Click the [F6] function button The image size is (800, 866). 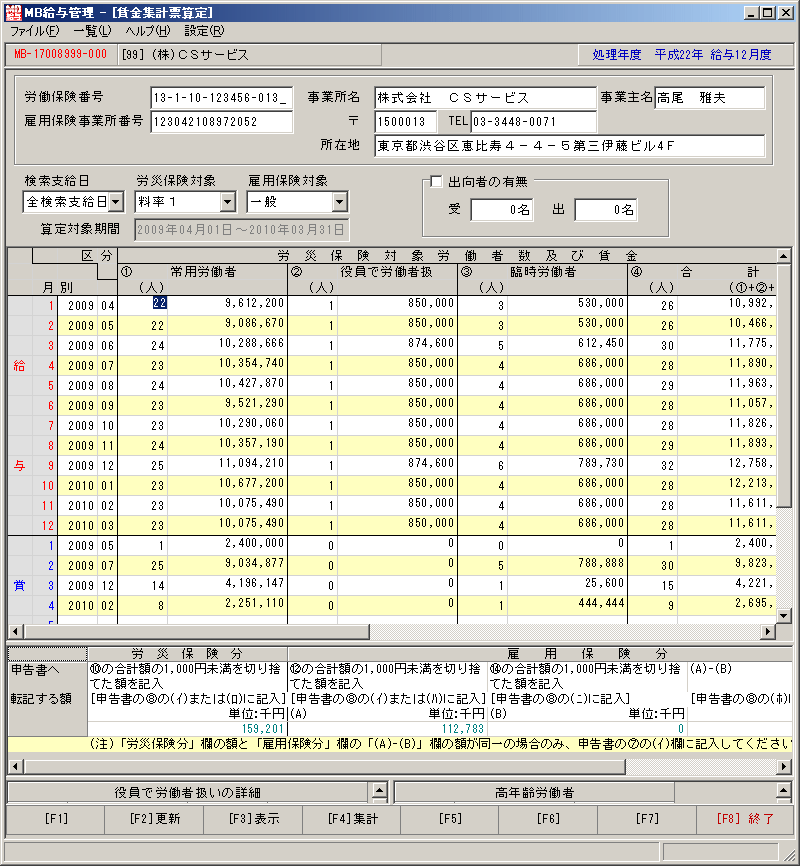pyautogui.click(x=548, y=819)
